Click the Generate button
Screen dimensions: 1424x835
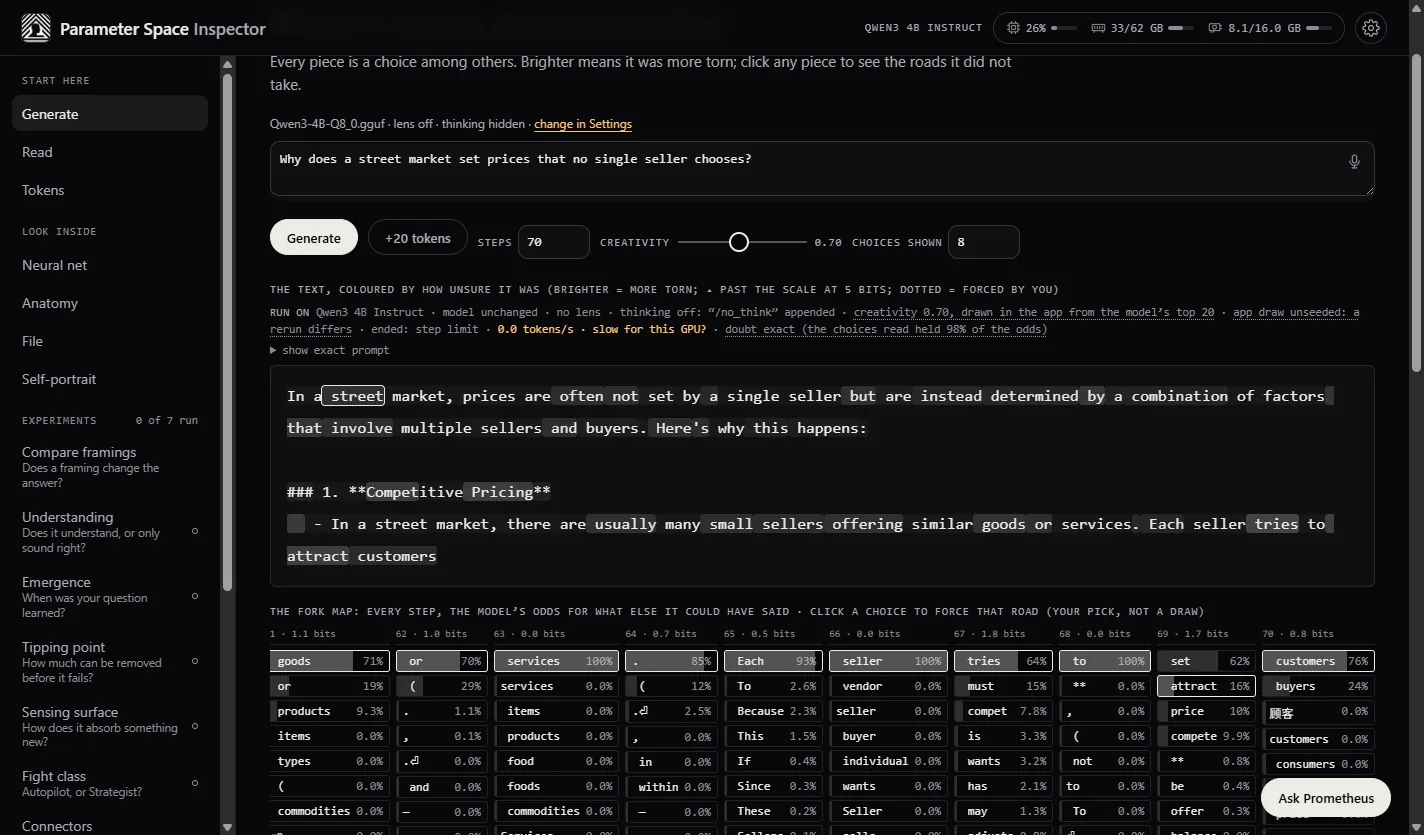pyautogui.click(x=314, y=238)
